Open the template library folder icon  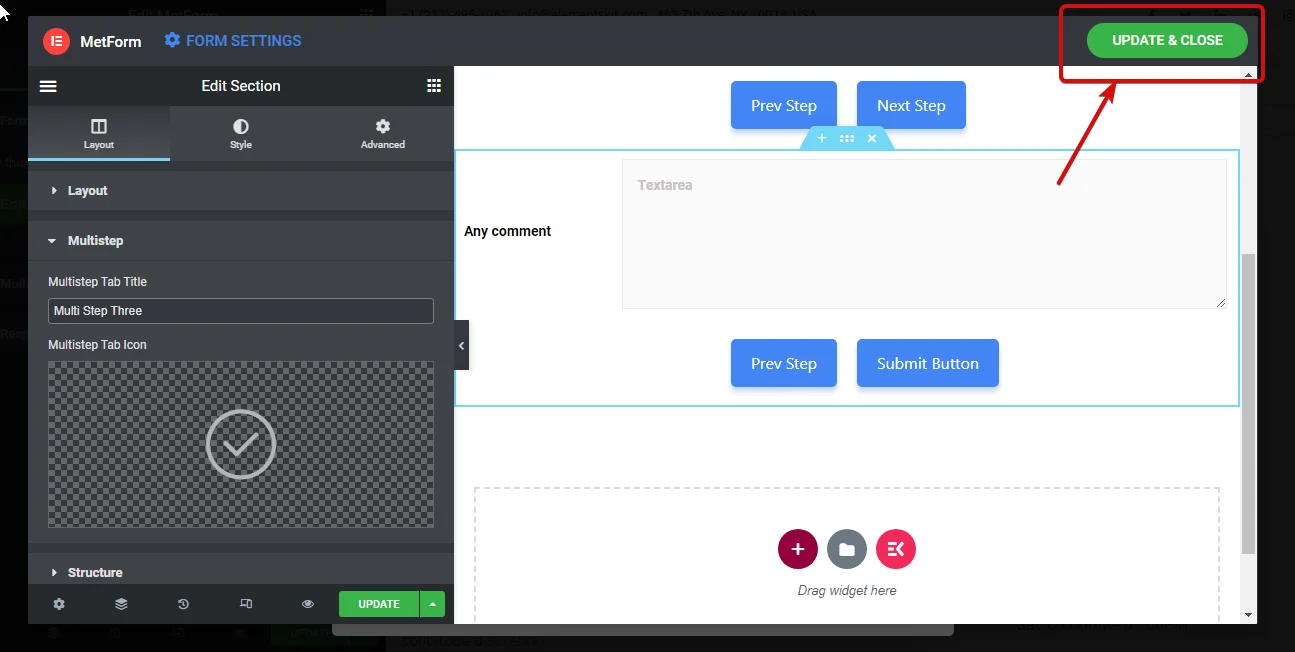847,549
